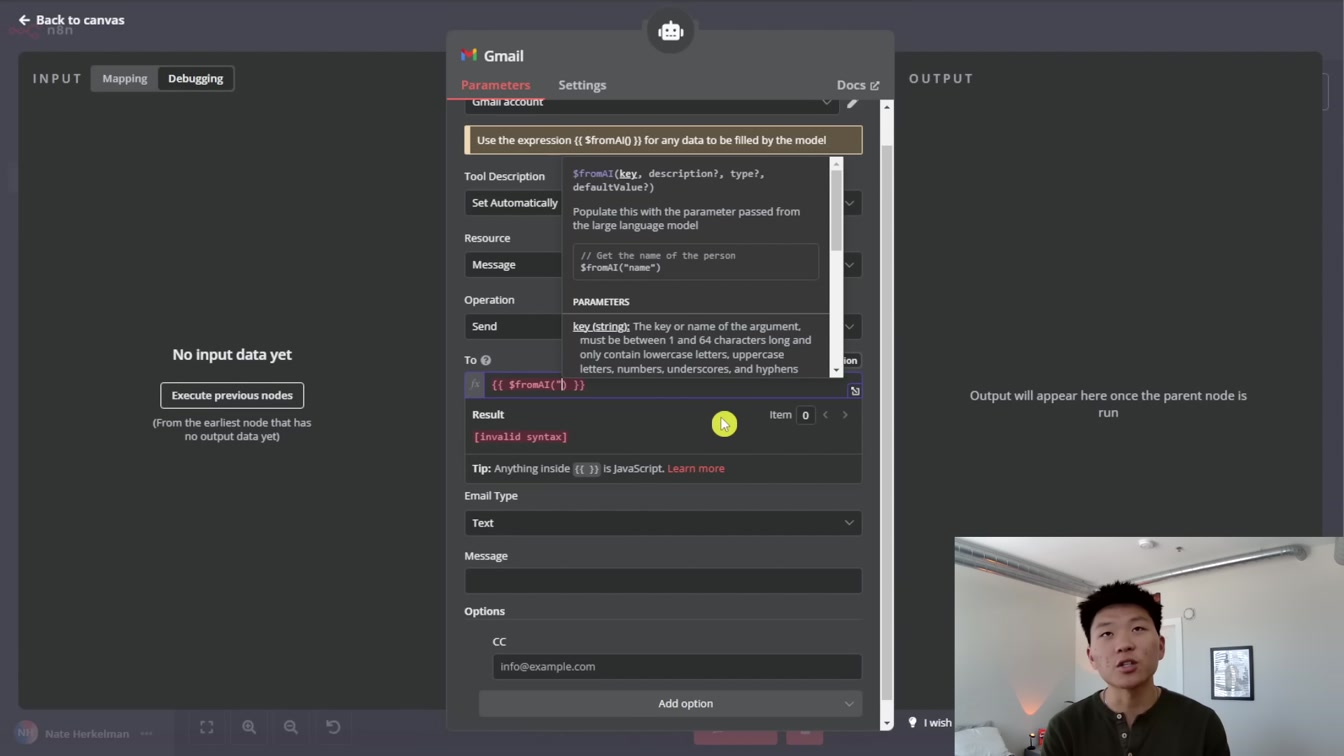This screenshot has height=756, width=1344.
Task: Open the expression editor expand icon
Action: click(x=855, y=391)
